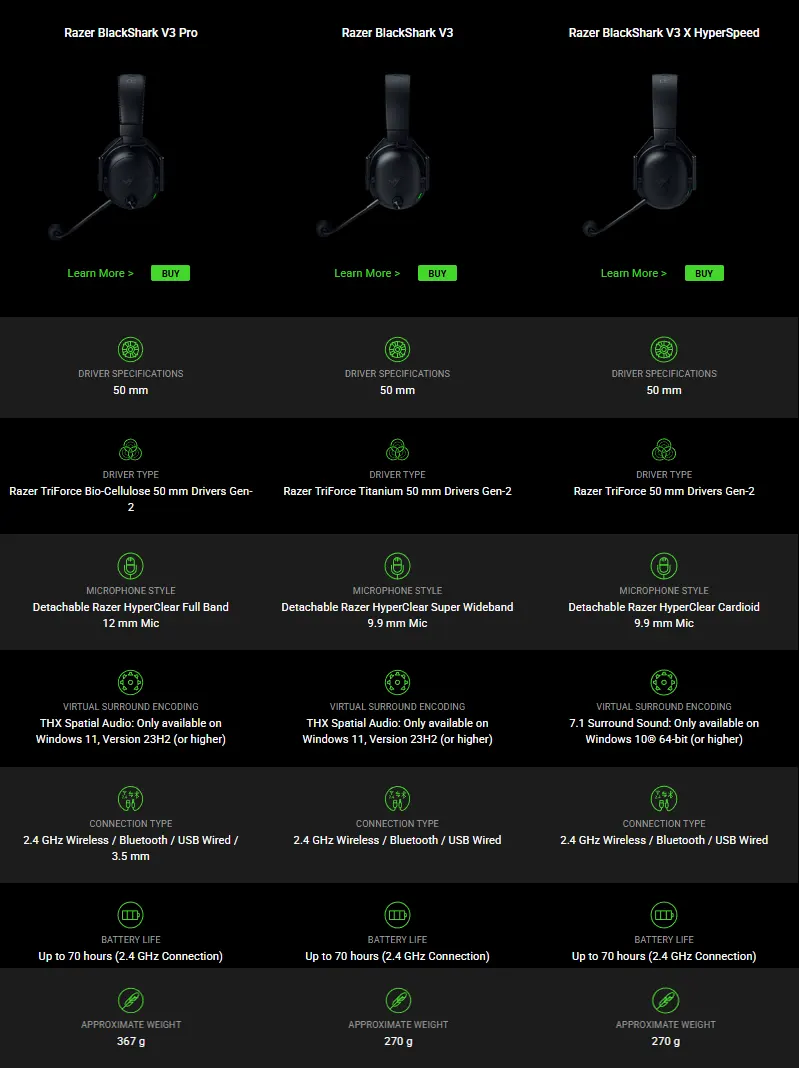The image size is (799, 1068).
Task: Click the Bio-Cellulose 50 mm Drivers Gen-2 text
Action: point(131,499)
